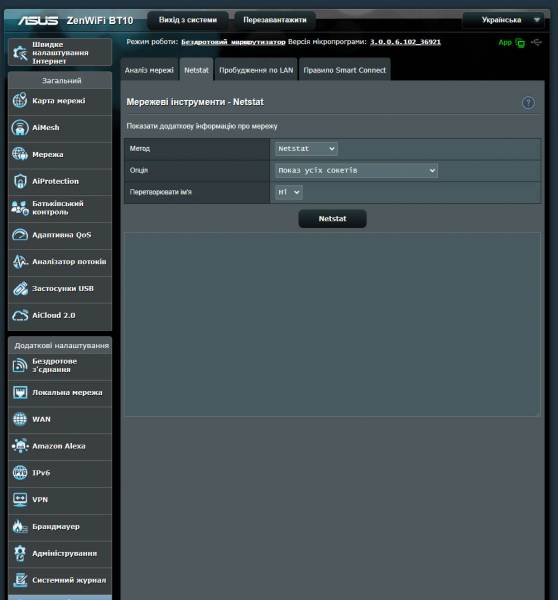Click the Мережеві інструменти - Netstat heading
This screenshot has height=600, width=558.
(x=195, y=102)
